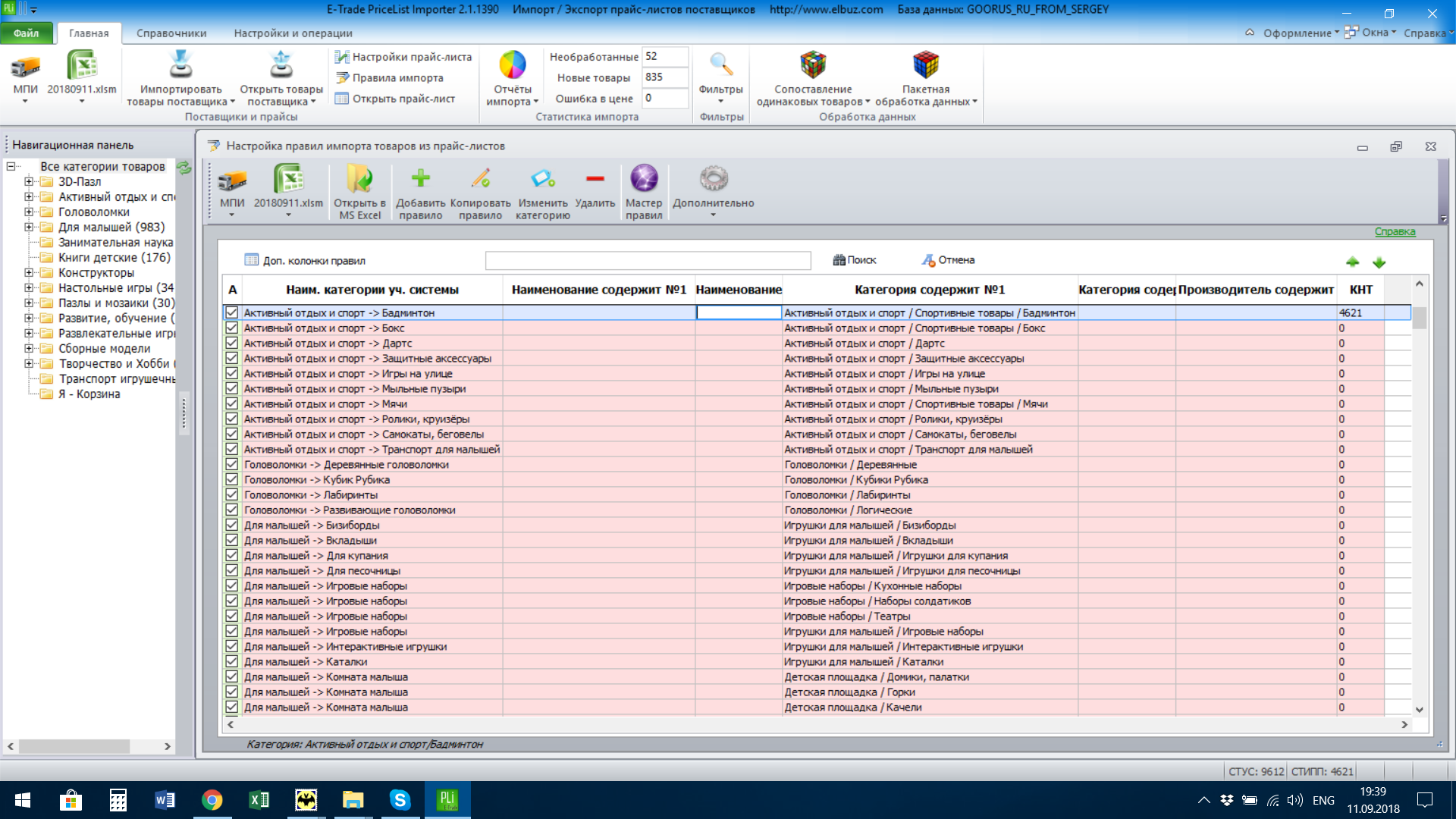The image size is (1456, 819).
Task: Open Google Chrome from taskbar
Action: pyautogui.click(x=212, y=800)
